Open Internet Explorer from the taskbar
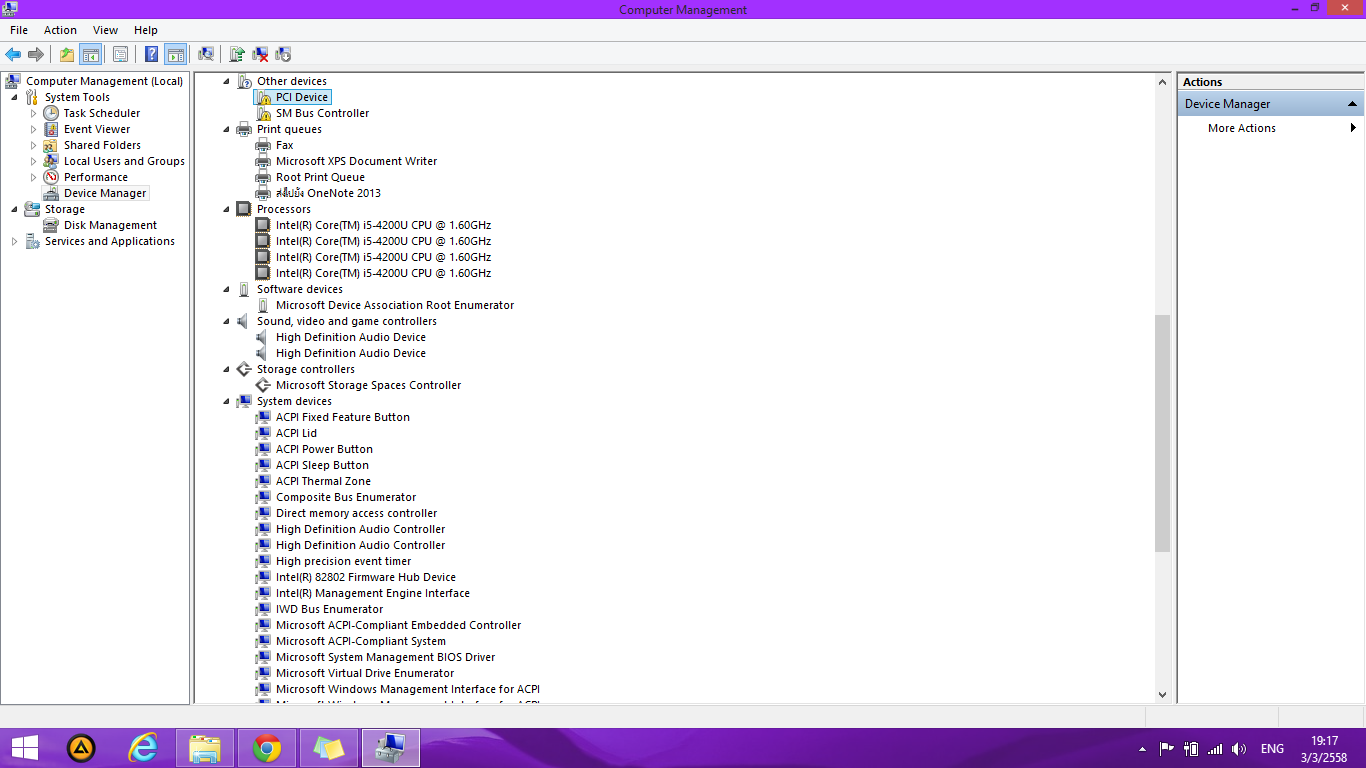This screenshot has width=1366, height=768. [143, 748]
